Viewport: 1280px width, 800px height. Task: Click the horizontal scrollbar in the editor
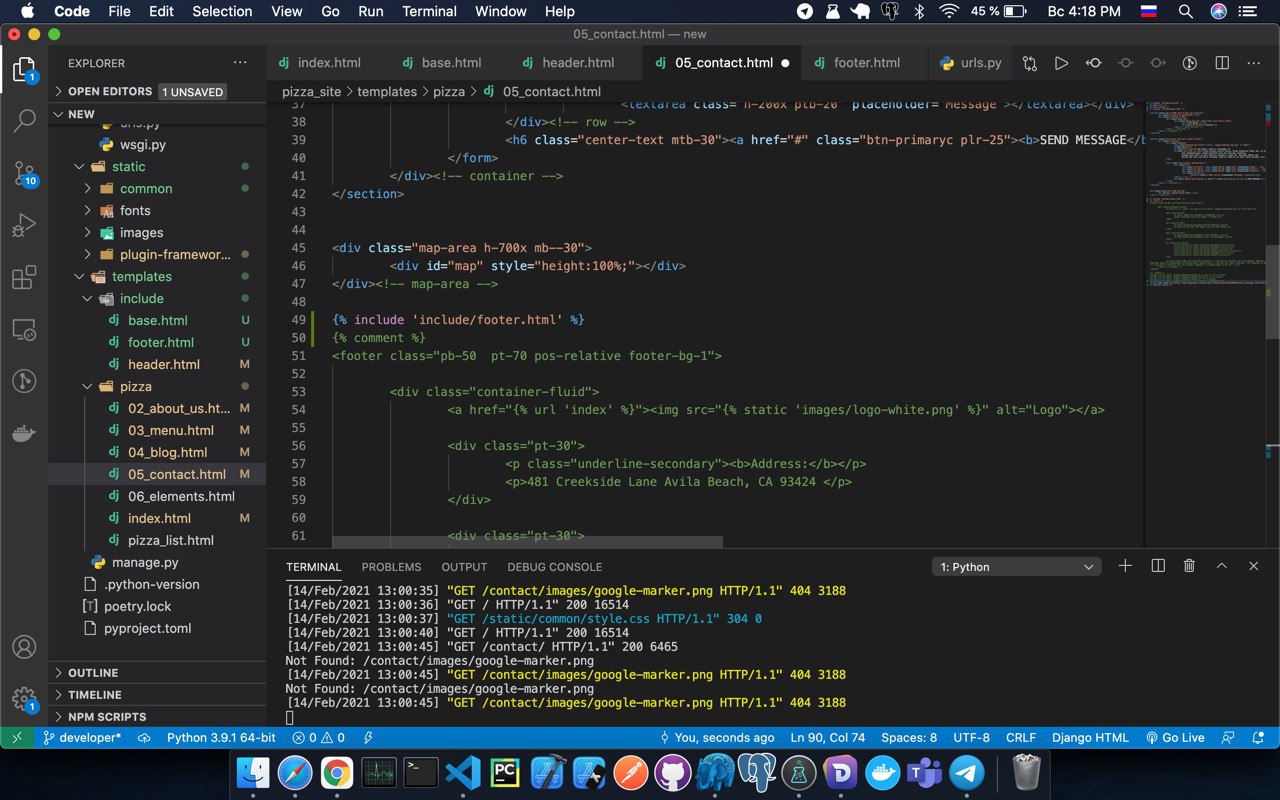point(527,542)
